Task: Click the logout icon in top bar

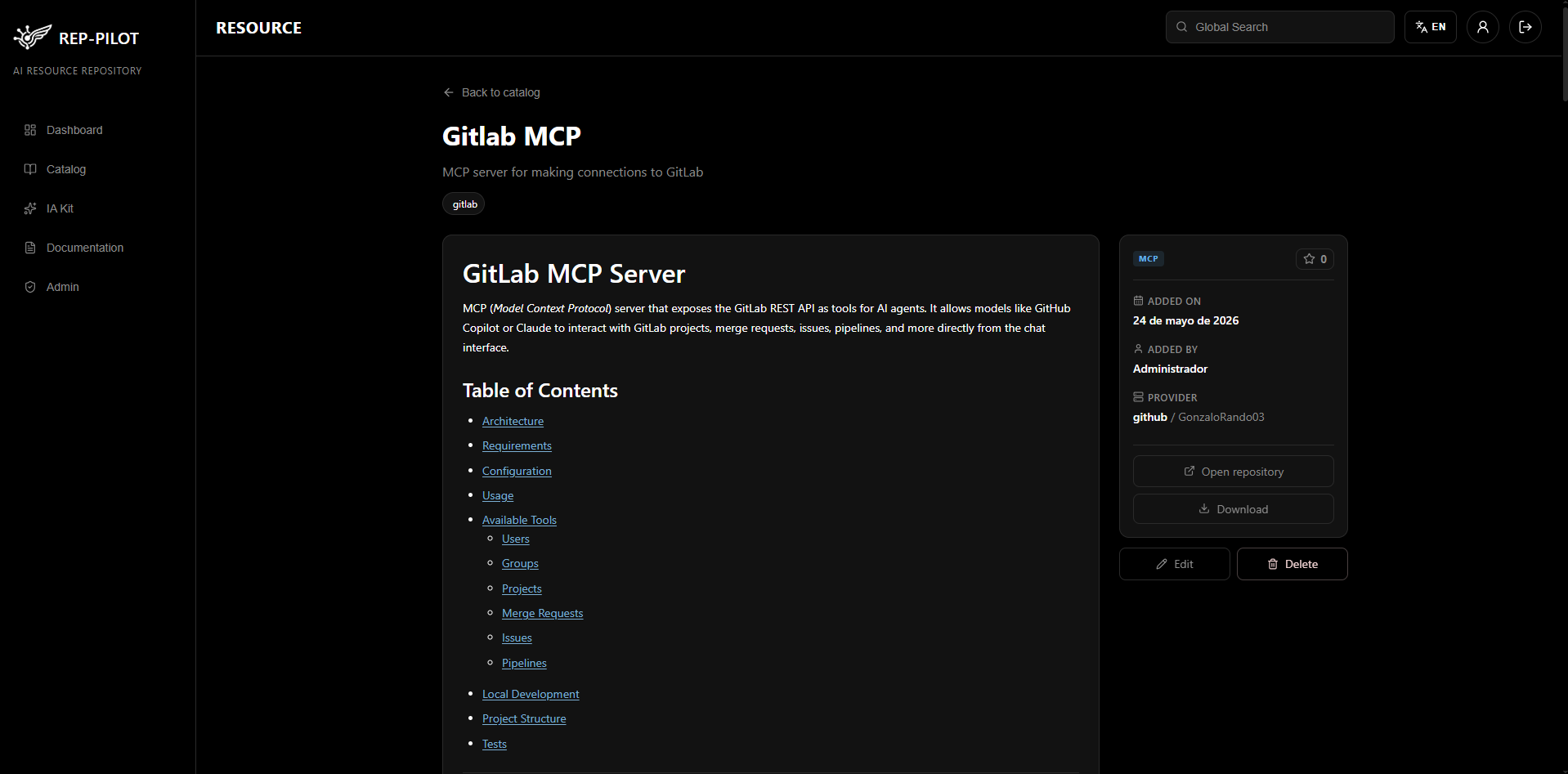Action: coord(1525,27)
